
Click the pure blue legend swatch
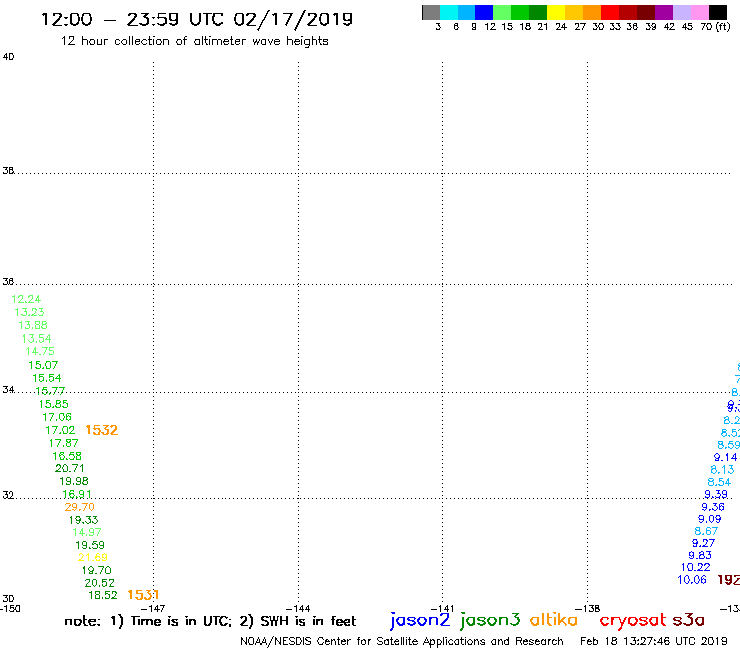coord(484,12)
